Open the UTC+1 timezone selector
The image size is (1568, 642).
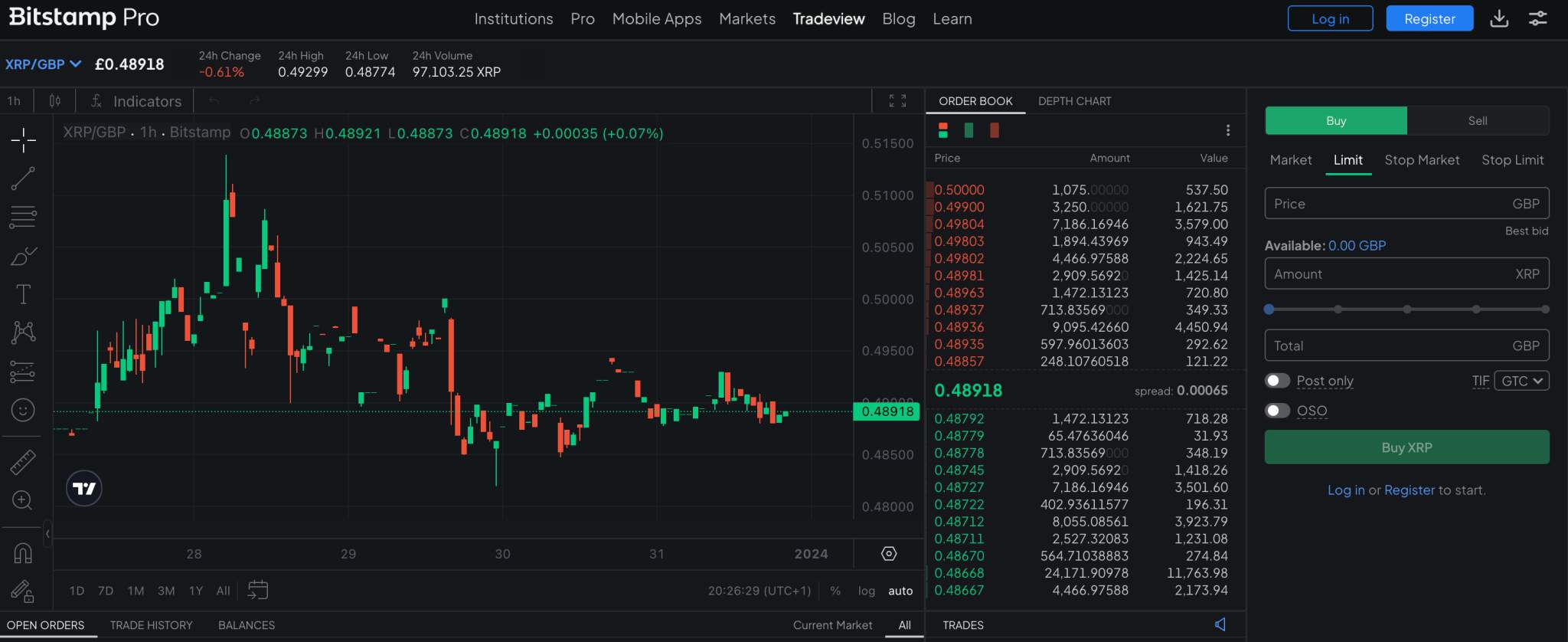point(759,591)
